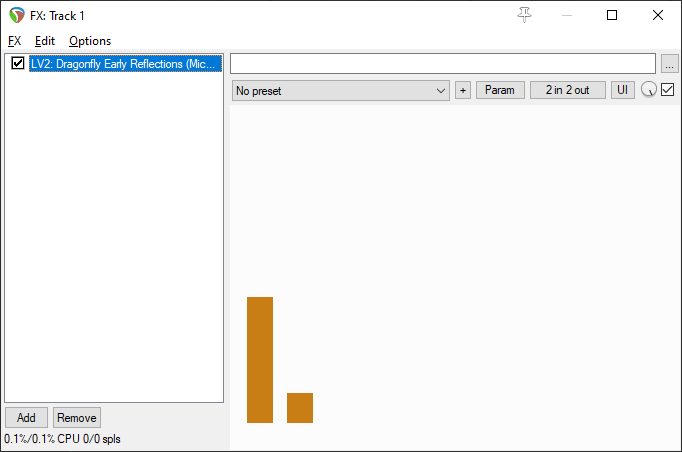Click the Remove button

77,418
